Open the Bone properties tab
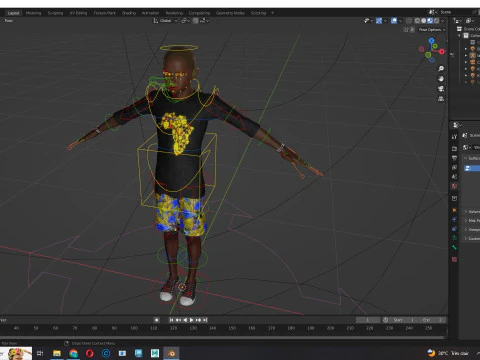480x360 pixels. (454, 247)
